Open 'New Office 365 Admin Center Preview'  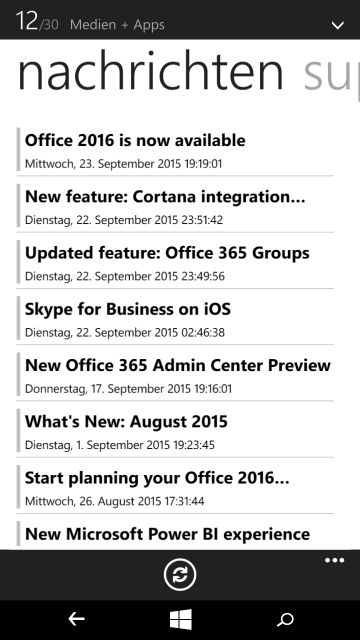(175, 375)
